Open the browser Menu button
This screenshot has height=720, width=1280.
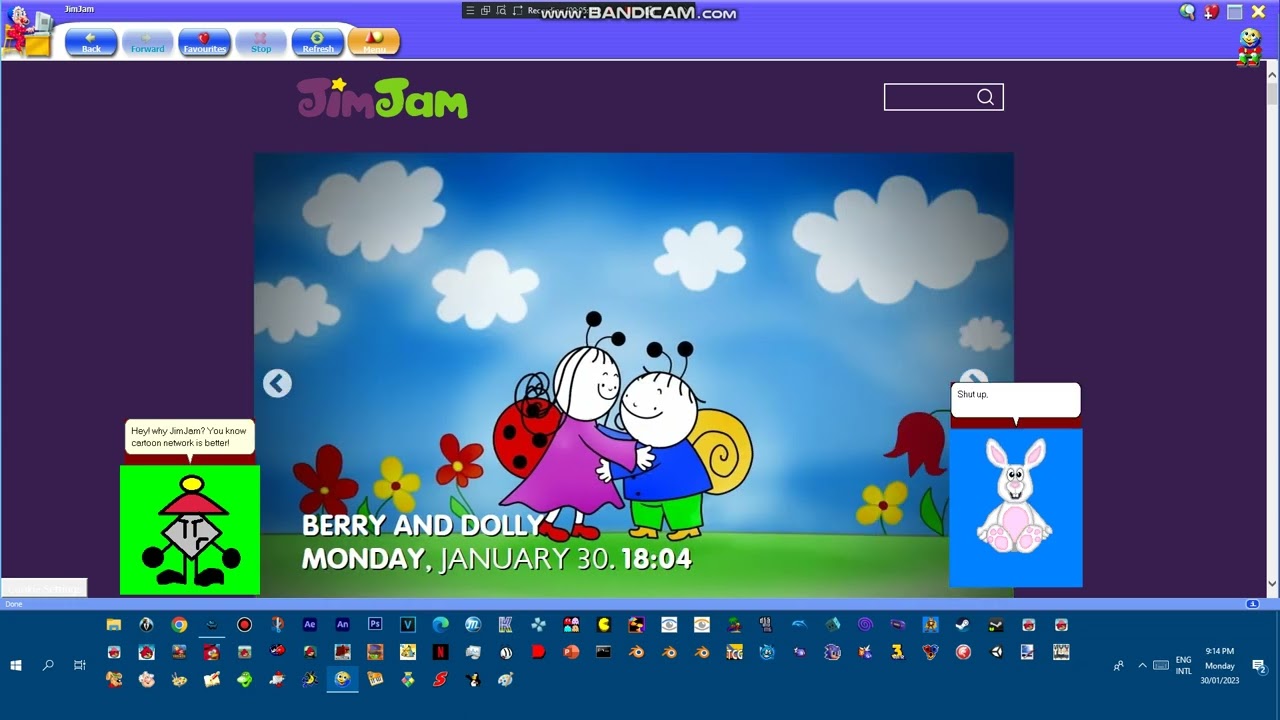coord(374,42)
